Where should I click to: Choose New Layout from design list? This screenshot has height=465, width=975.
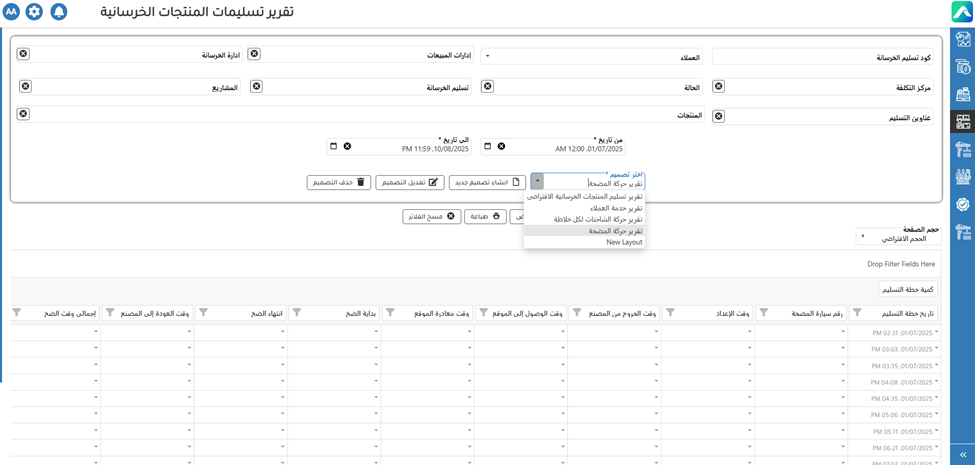coord(623,242)
